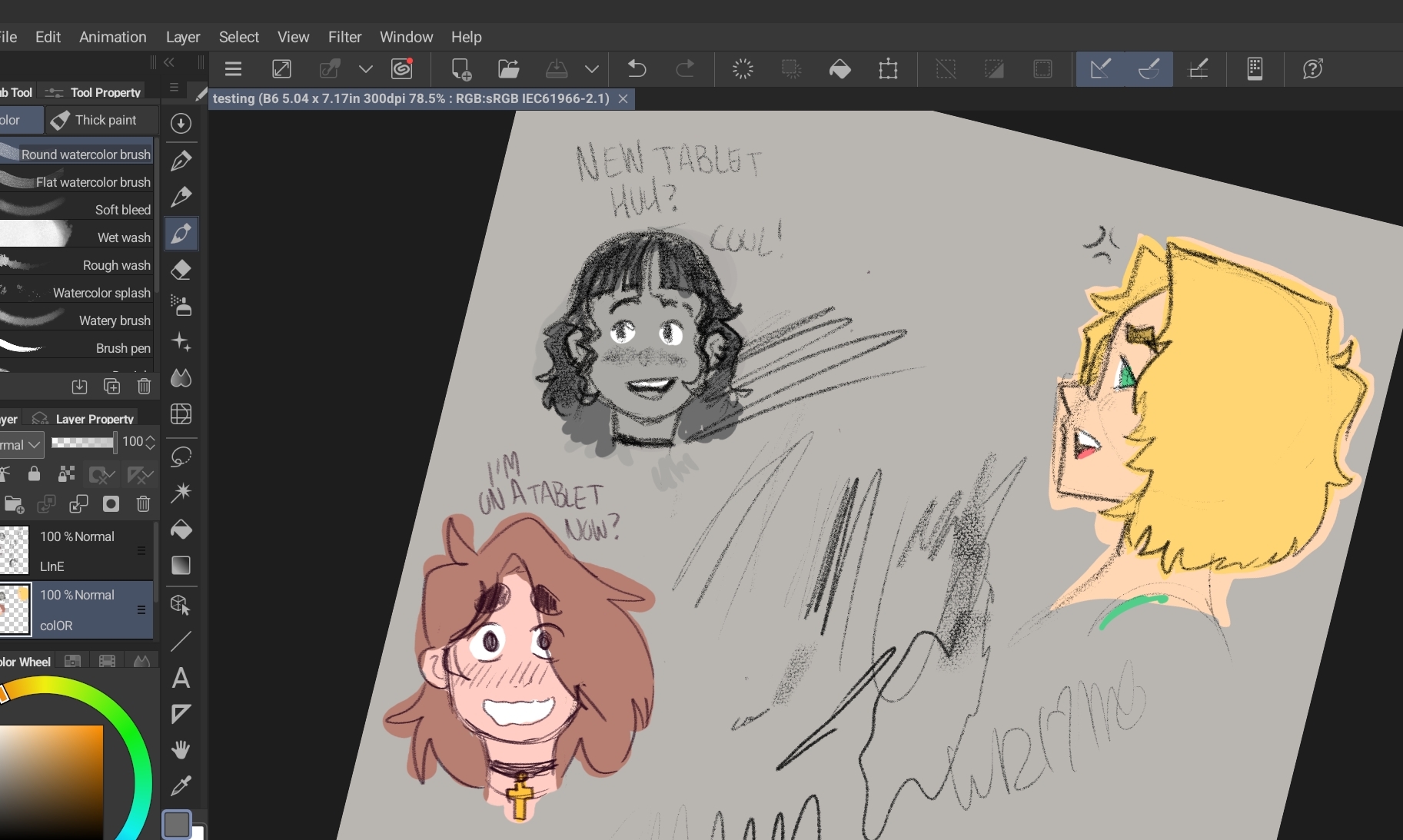1403x840 pixels.
Task: Toggle the lock layer icon
Action: tap(34, 474)
